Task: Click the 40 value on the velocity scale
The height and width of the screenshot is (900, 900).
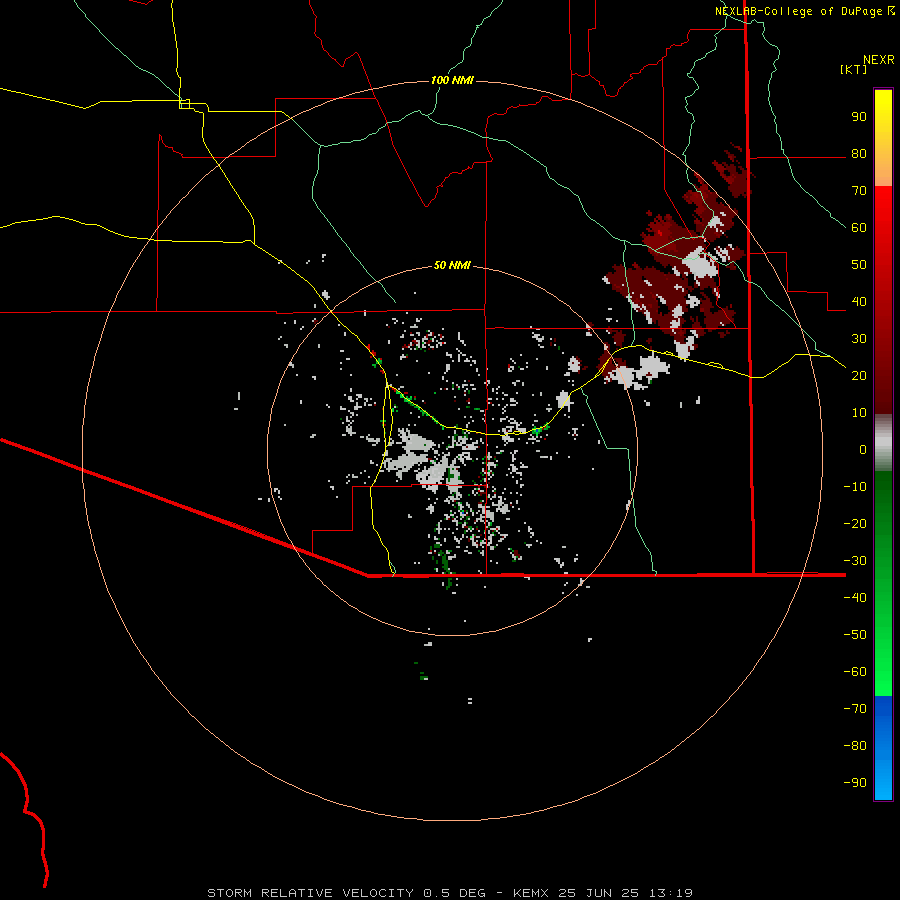Action: coord(859,301)
